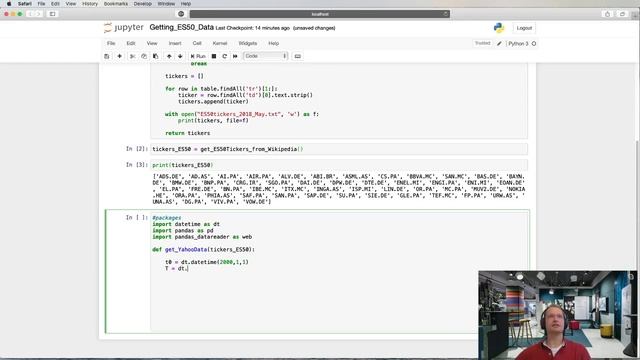Image resolution: width=640 pixels, height=360 pixels.
Task: Click the pencil edit-mode icon
Action: (x=499, y=43)
